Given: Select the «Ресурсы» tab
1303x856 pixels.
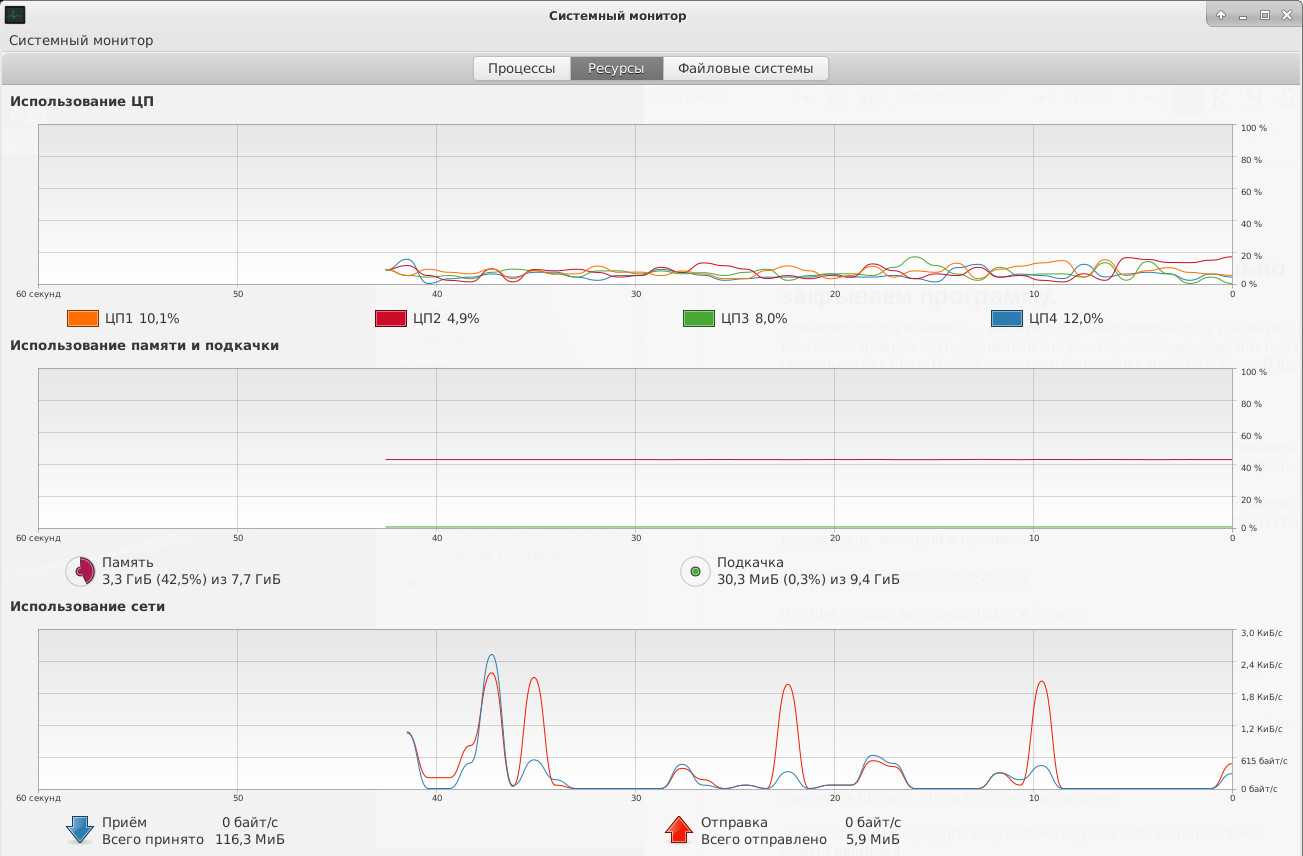Looking at the screenshot, I should point(616,69).
